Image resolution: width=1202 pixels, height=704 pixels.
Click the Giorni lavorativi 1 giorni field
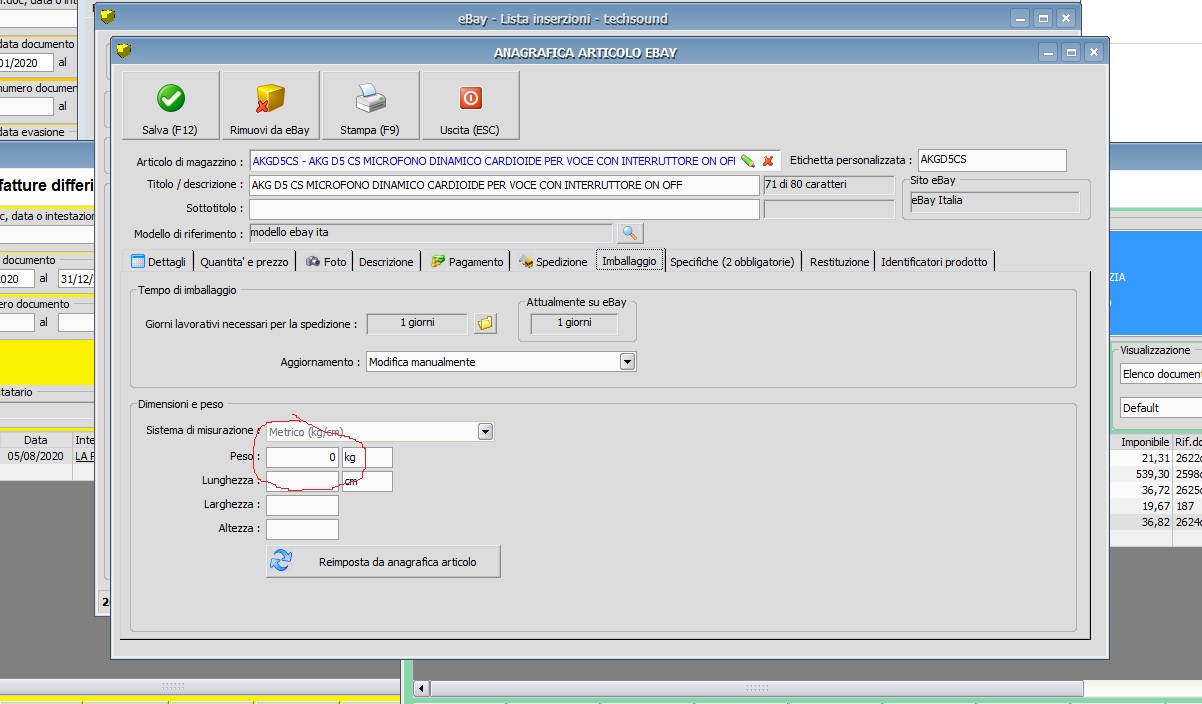coord(417,323)
